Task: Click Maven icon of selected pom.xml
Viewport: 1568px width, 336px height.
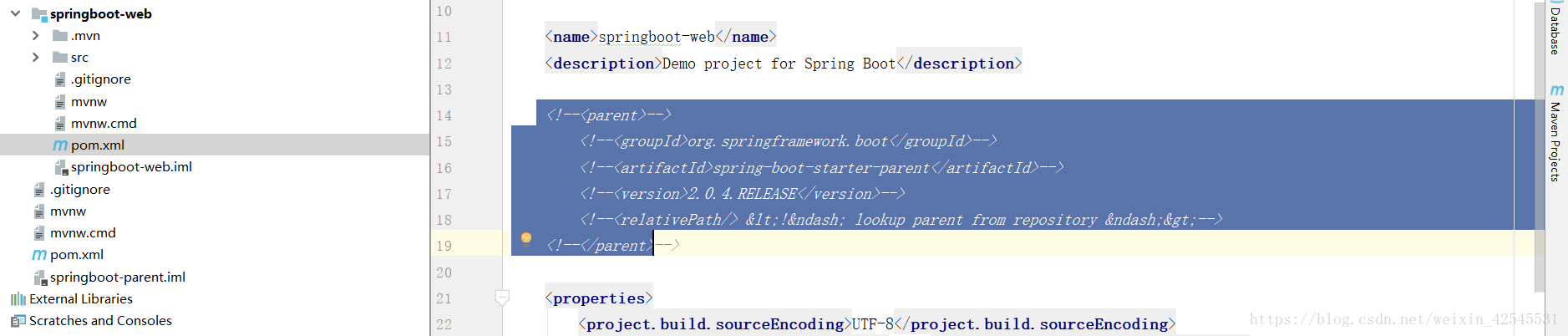Action: pos(60,145)
